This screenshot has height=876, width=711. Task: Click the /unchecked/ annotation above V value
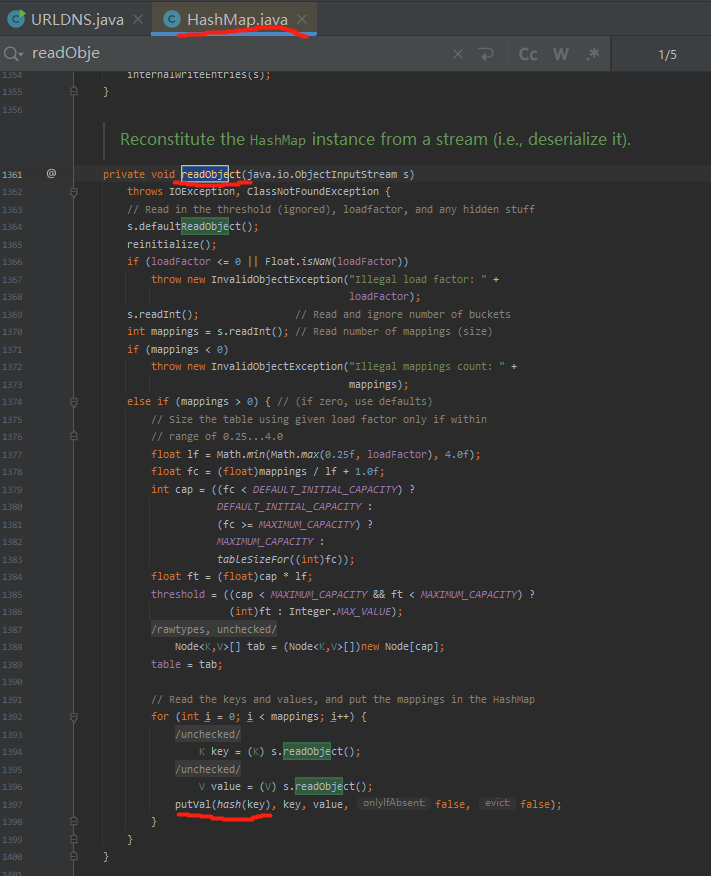point(208,769)
